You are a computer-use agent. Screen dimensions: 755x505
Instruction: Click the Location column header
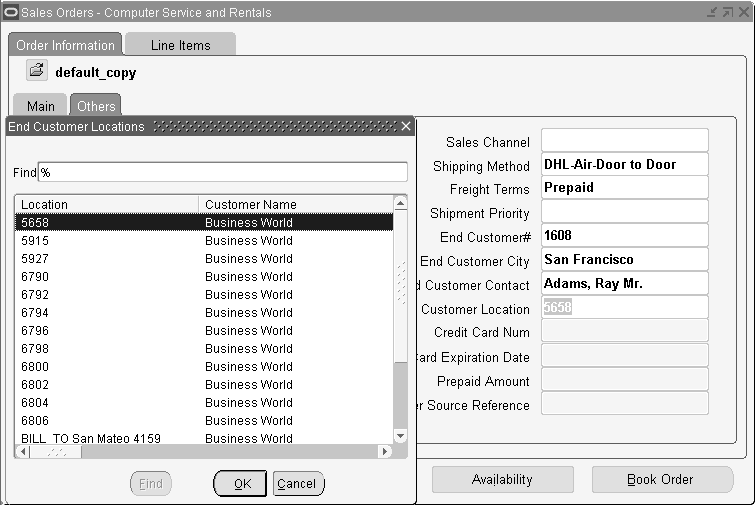coord(107,205)
